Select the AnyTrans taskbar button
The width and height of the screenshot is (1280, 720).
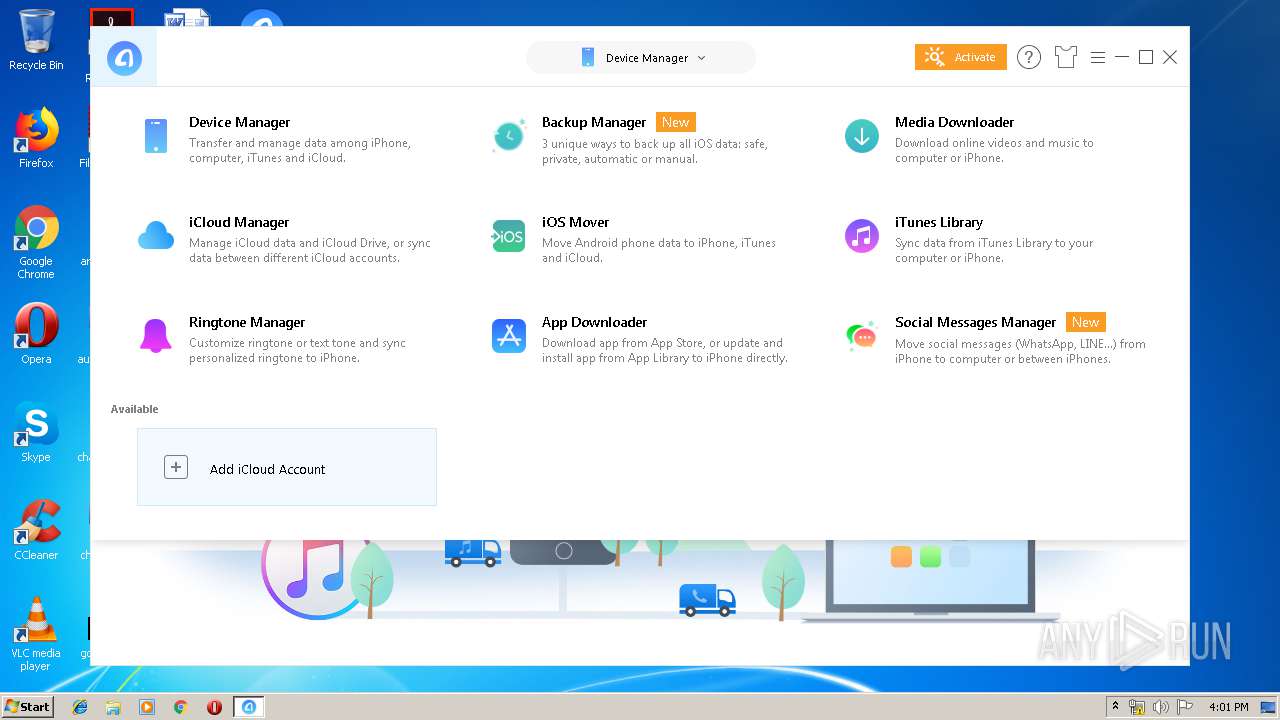(x=249, y=707)
